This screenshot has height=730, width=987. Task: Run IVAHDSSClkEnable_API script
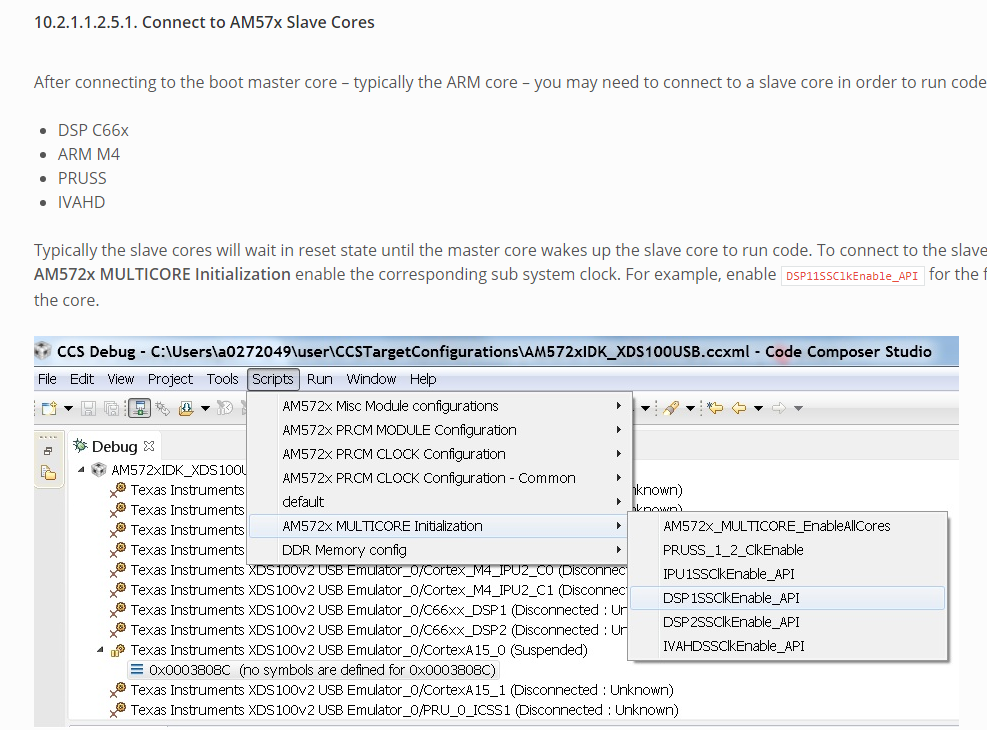click(787, 646)
